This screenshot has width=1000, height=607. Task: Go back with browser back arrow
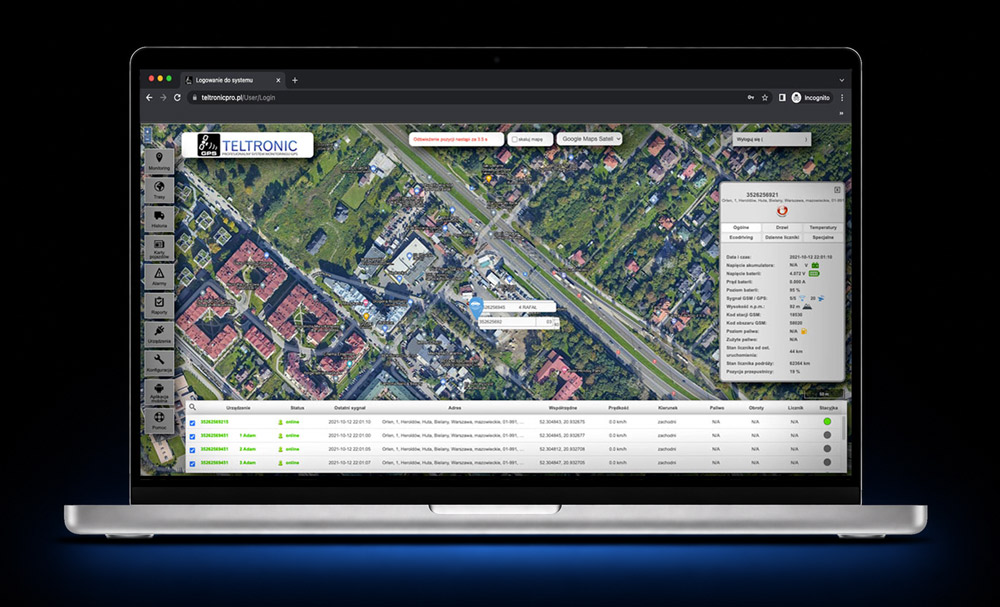pos(149,98)
